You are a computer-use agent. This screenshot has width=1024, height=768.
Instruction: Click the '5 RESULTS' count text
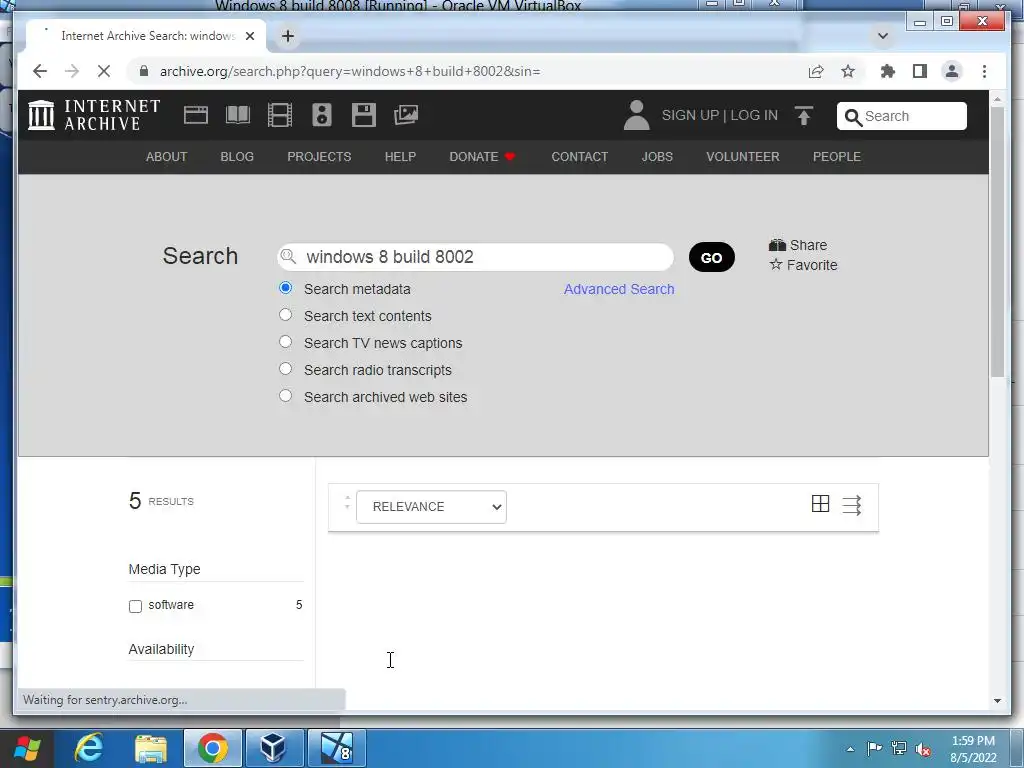point(161,501)
